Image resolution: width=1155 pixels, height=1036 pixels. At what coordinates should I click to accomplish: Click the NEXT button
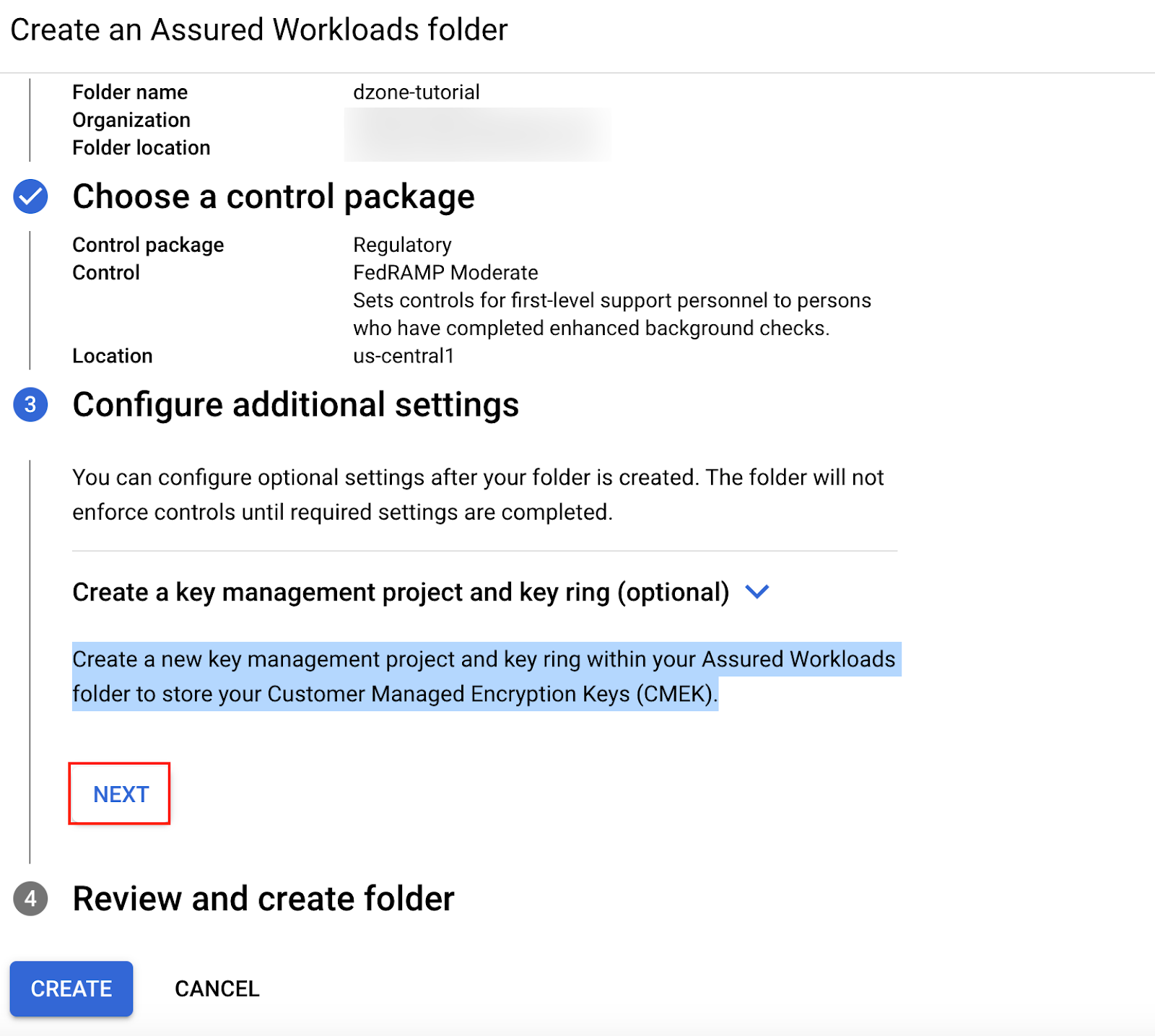(120, 793)
